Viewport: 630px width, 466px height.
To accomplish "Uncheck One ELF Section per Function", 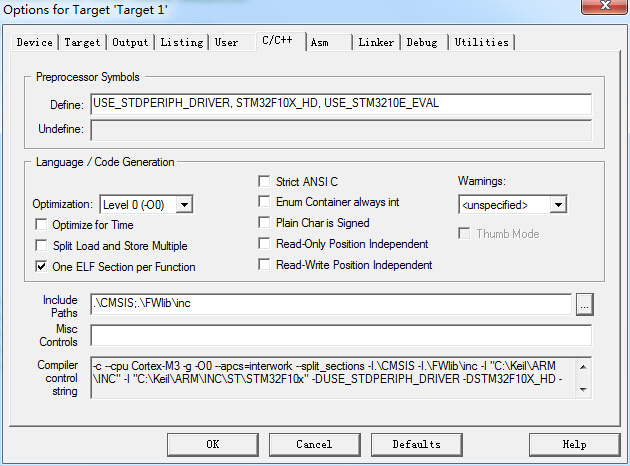I will coord(42,267).
